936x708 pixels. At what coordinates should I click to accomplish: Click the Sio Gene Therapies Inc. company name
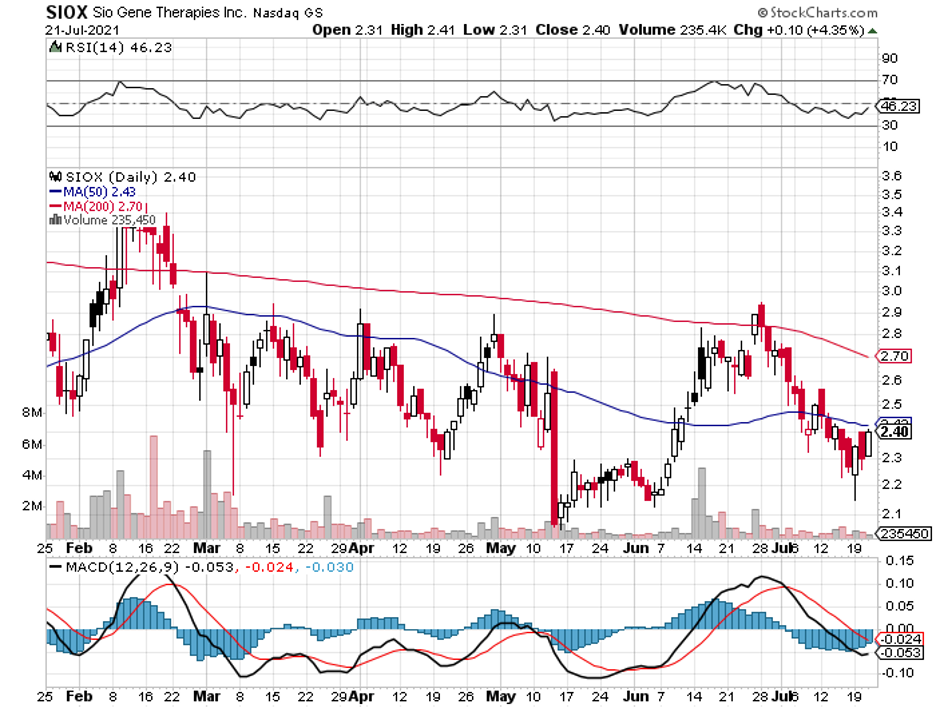point(169,13)
